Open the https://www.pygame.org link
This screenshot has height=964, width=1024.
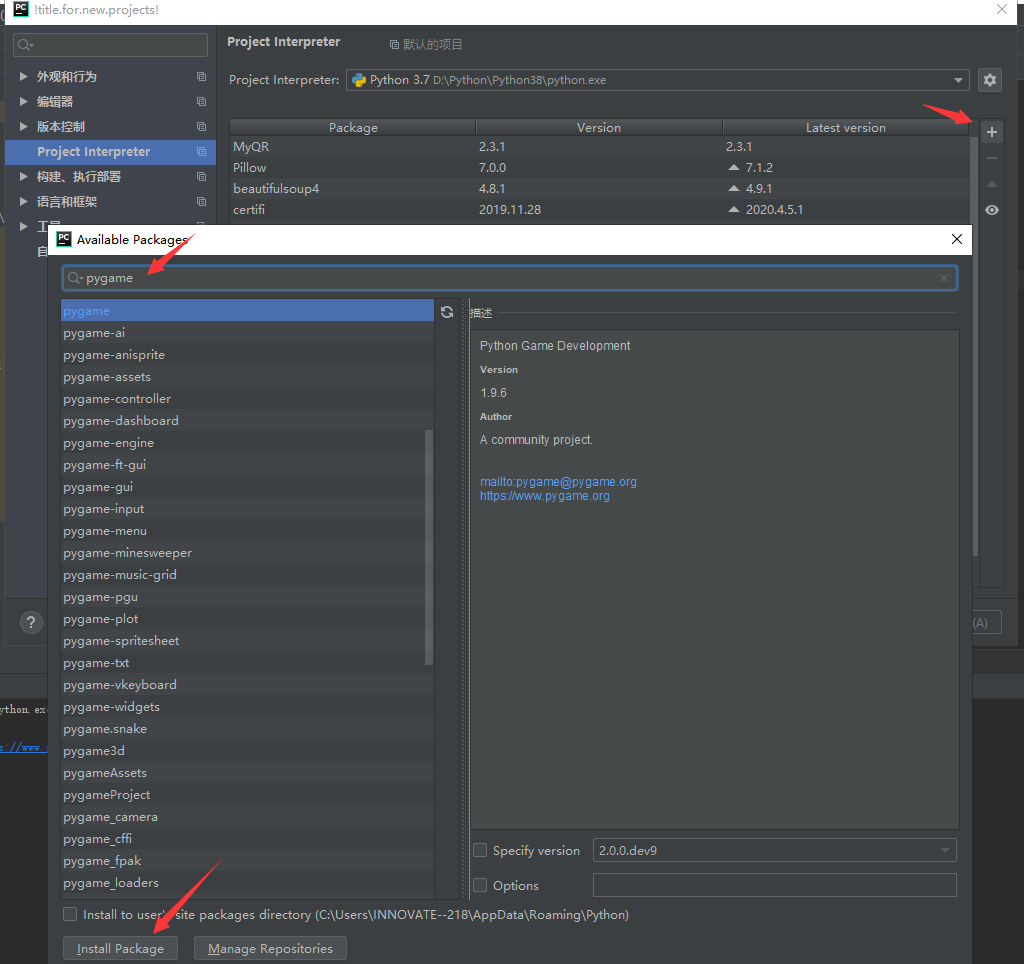545,496
